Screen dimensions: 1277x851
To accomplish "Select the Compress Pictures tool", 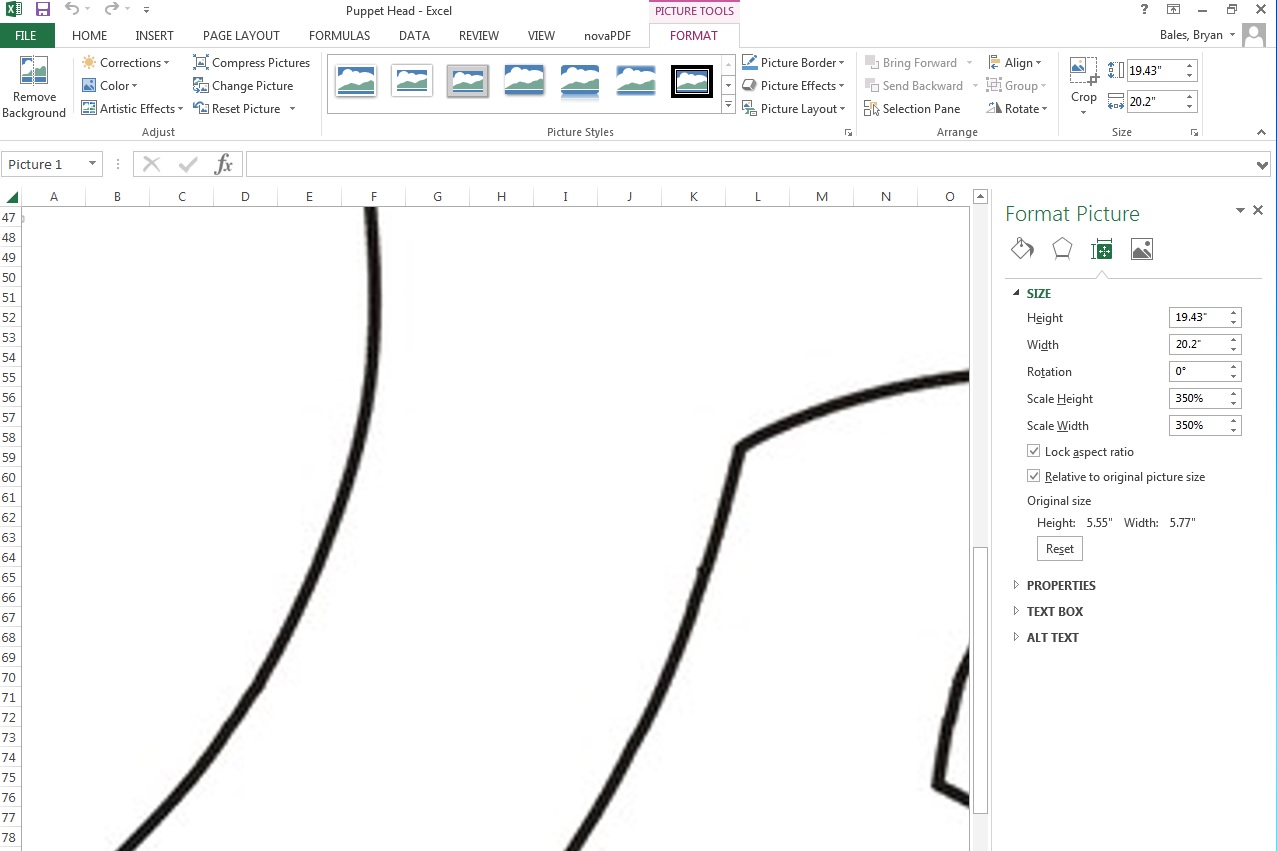I will pos(251,62).
